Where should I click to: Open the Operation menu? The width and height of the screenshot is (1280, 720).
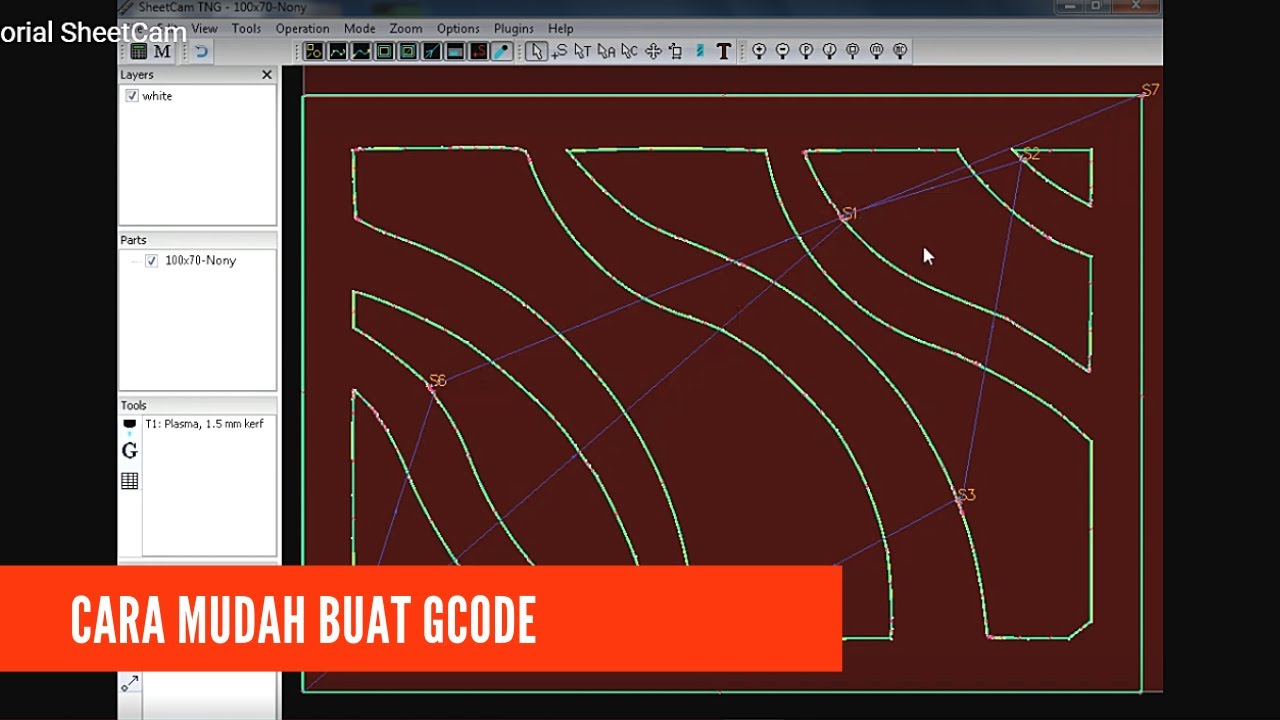tap(302, 28)
